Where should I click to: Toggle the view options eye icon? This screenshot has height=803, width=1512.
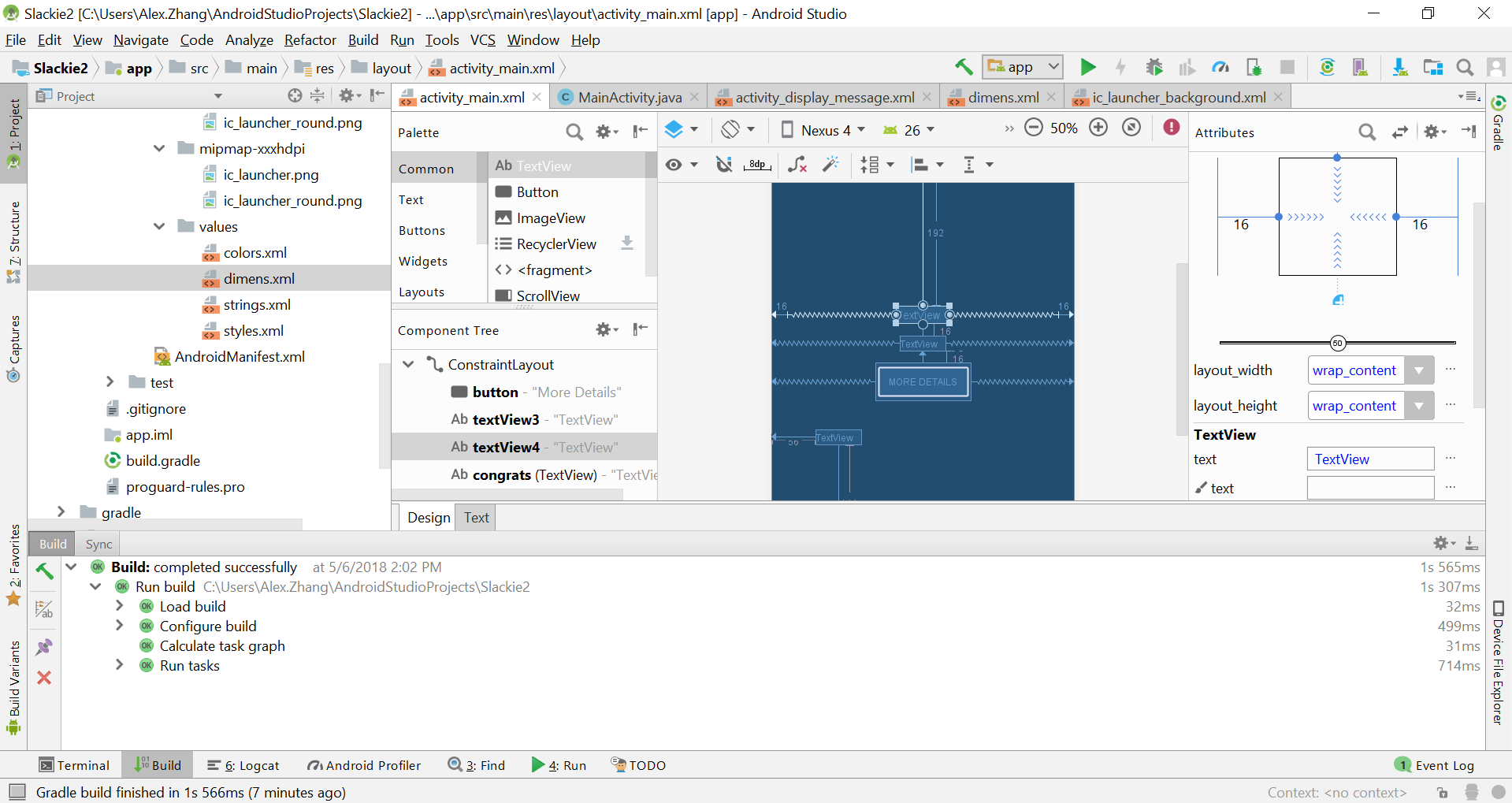pos(674,165)
